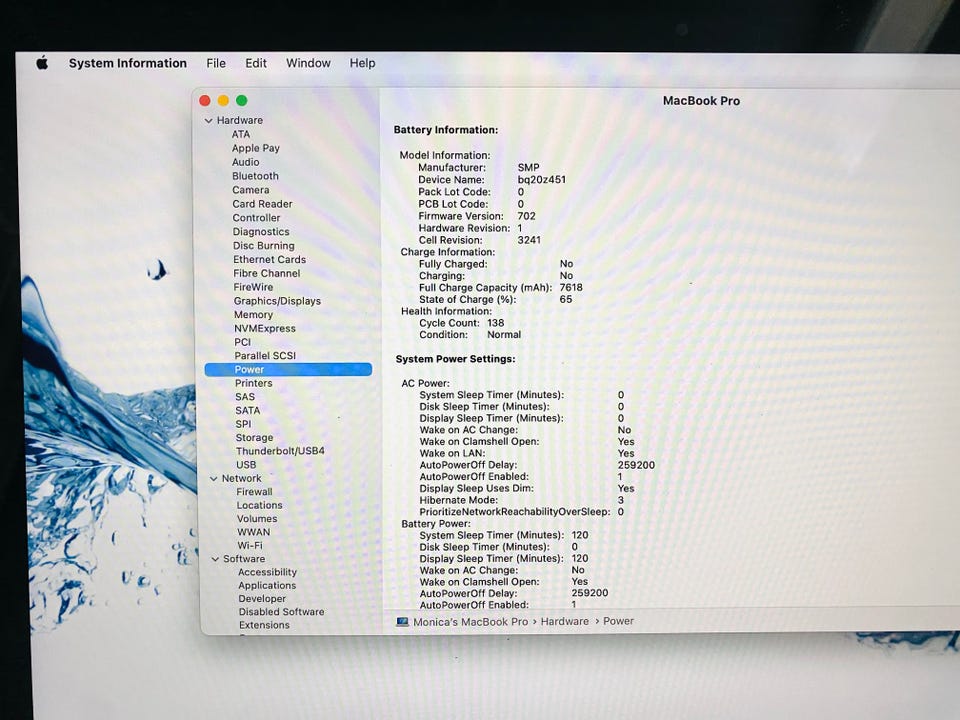Screen dimensions: 960x720
Task: Collapse the Network section
Action: pyautogui.click(x=214, y=478)
